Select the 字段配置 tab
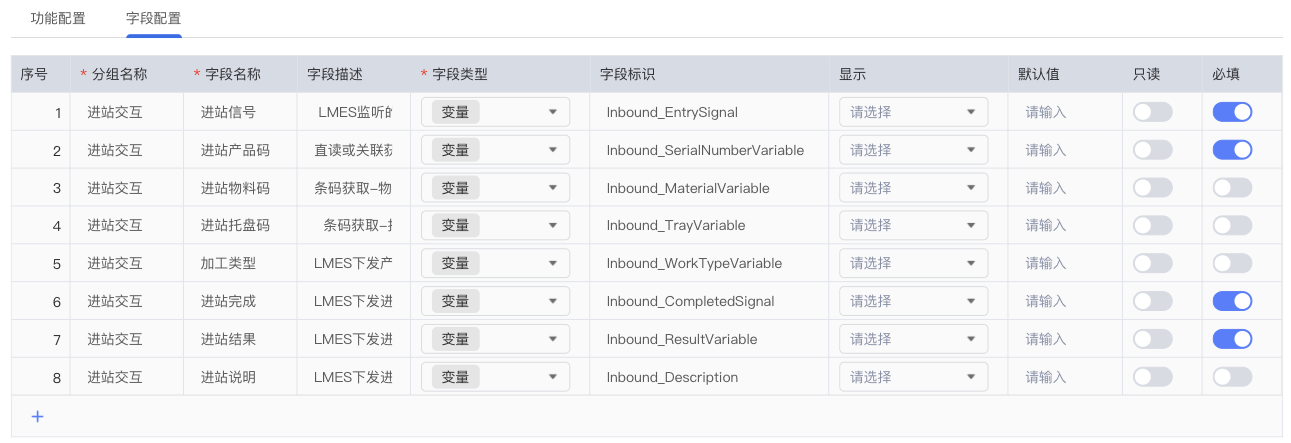This screenshot has height=443, width=1291. click(153, 19)
